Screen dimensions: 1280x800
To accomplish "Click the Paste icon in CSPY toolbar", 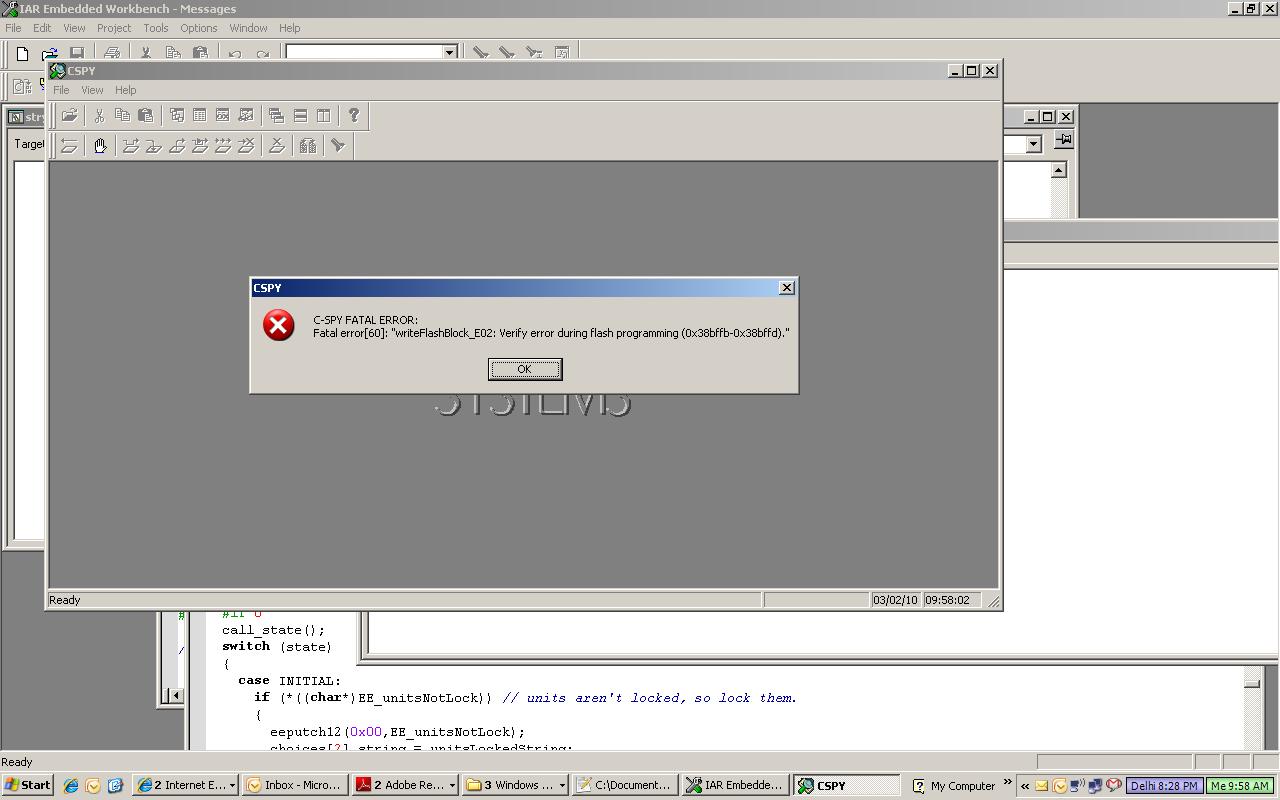I will [145, 116].
